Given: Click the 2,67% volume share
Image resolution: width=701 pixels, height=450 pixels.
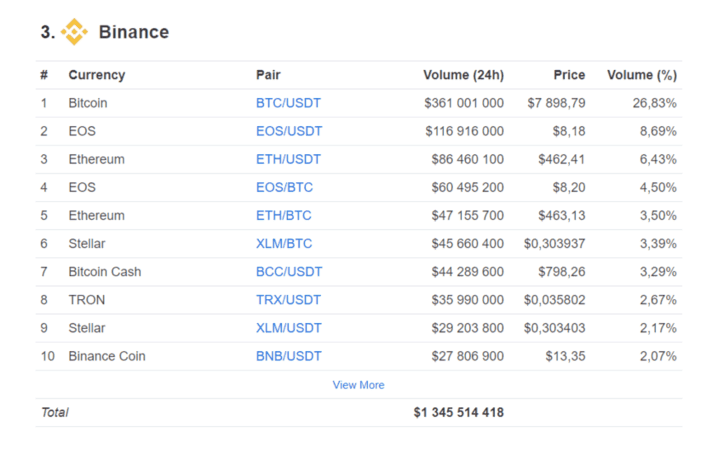Looking at the screenshot, I should pyautogui.click(x=658, y=300).
